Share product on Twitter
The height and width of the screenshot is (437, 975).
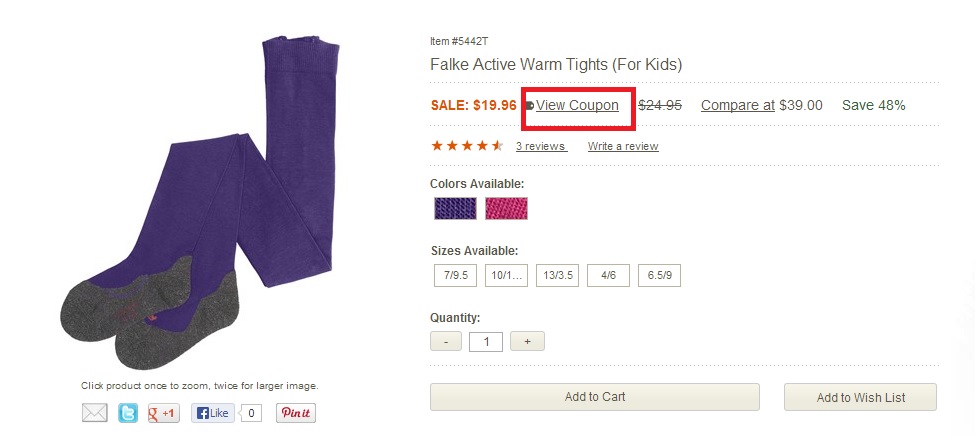pos(128,413)
